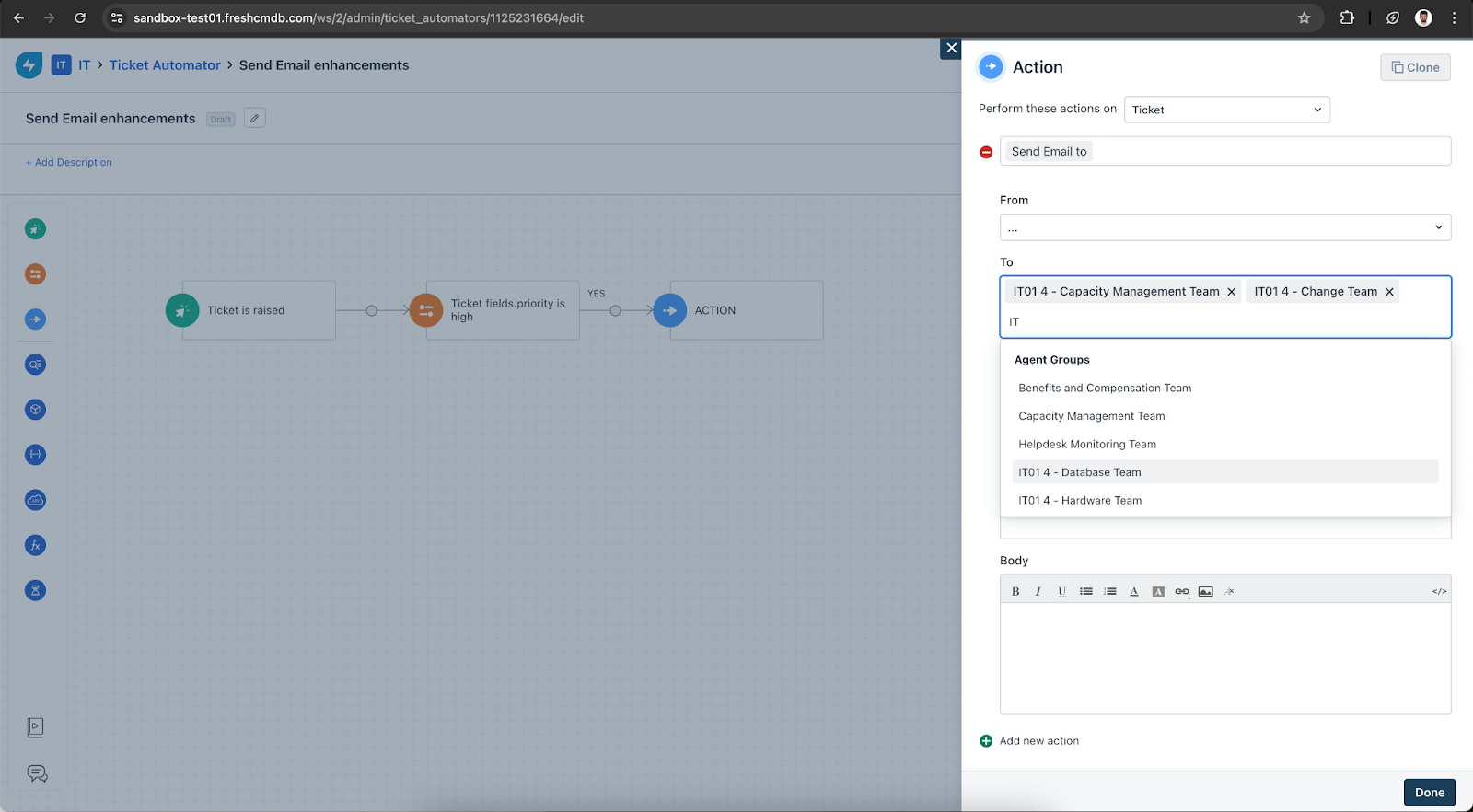Open the text color picker
The image size is (1473, 812).
pos(1134,591)
